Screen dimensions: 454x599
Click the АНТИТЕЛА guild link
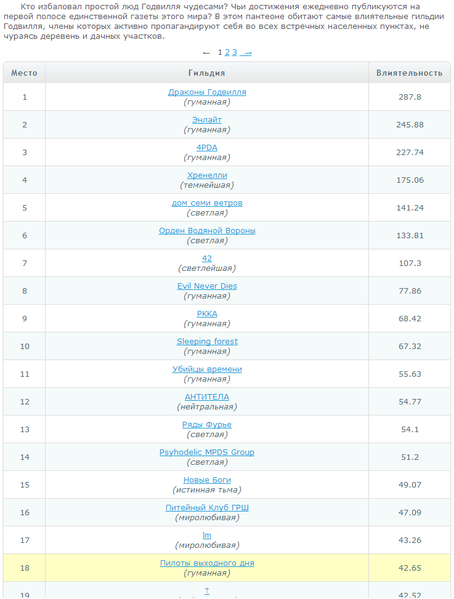207,397
